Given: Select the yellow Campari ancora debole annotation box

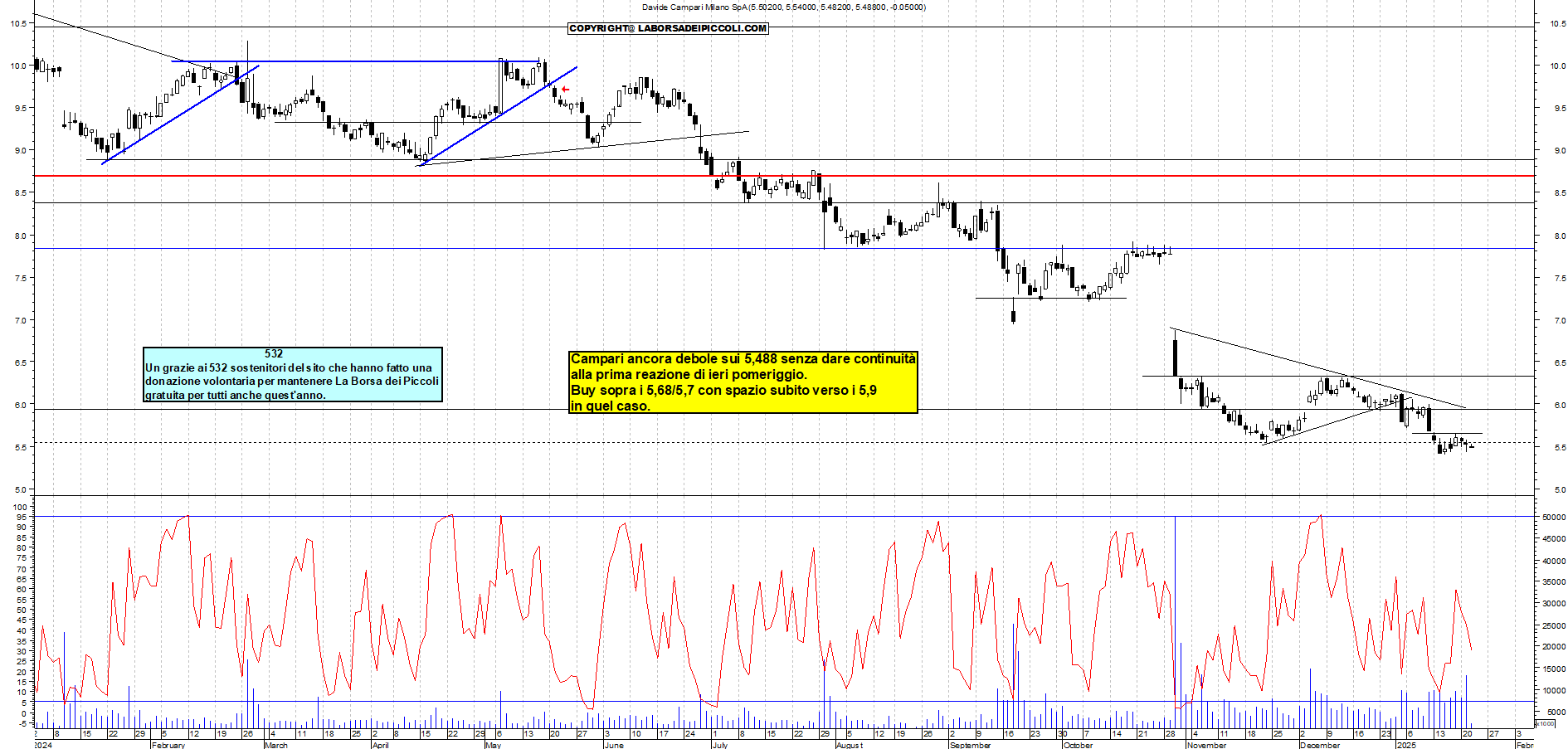Looking at the screenshot, I should (743, 382).
